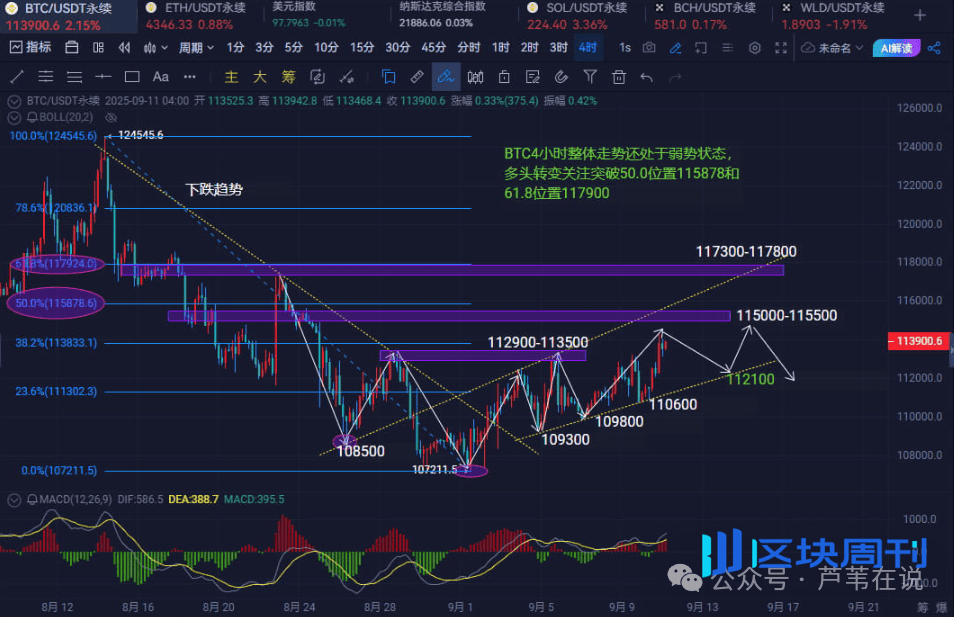Select the 15分 timeframe
This screenshot has height=617, width=954.
click(362, 47)
